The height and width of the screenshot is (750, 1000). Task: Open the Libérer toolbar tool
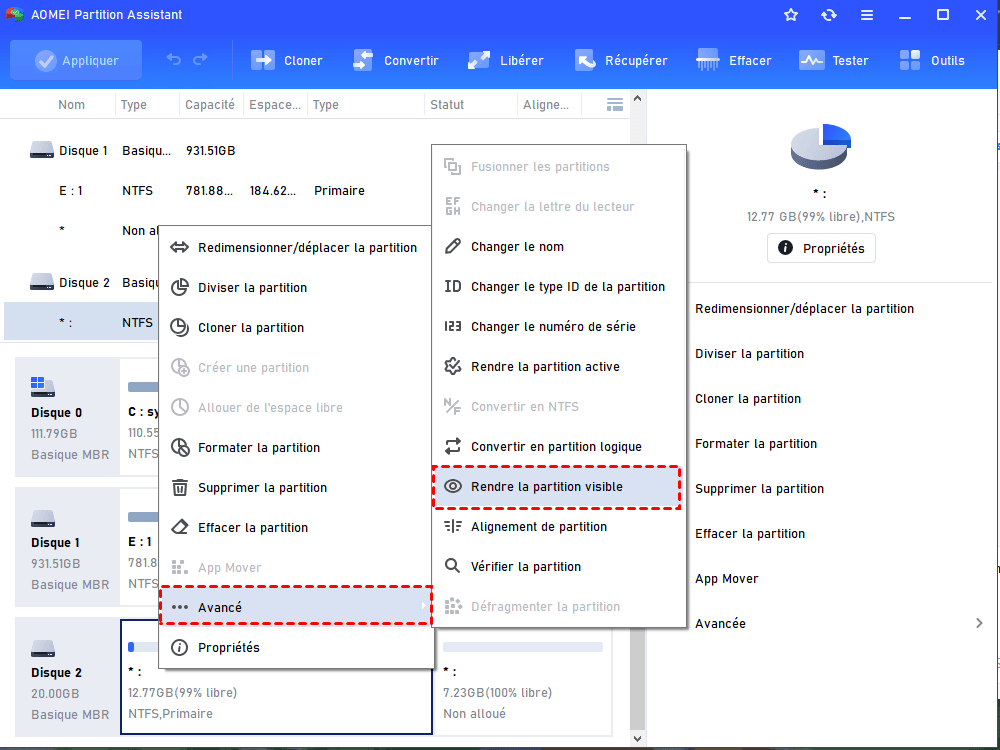(505, 61)
